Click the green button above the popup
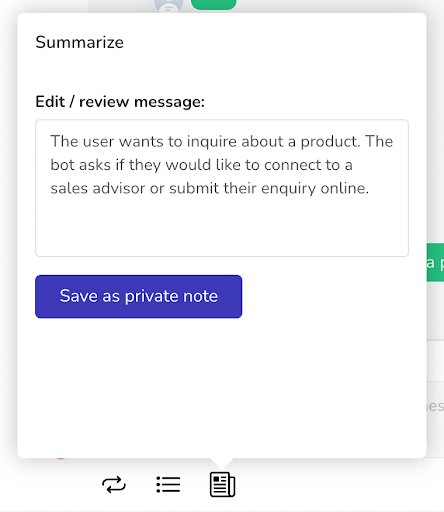 [213, 4]
